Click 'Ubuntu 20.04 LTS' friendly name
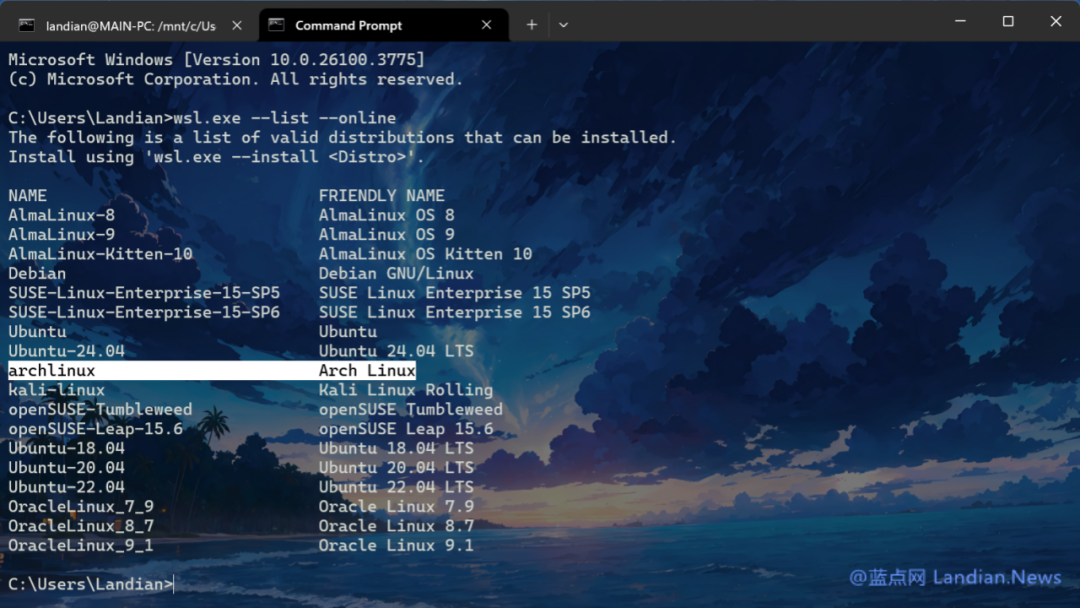The width and height of the screenshot is (1080, 608). [396, 468]
